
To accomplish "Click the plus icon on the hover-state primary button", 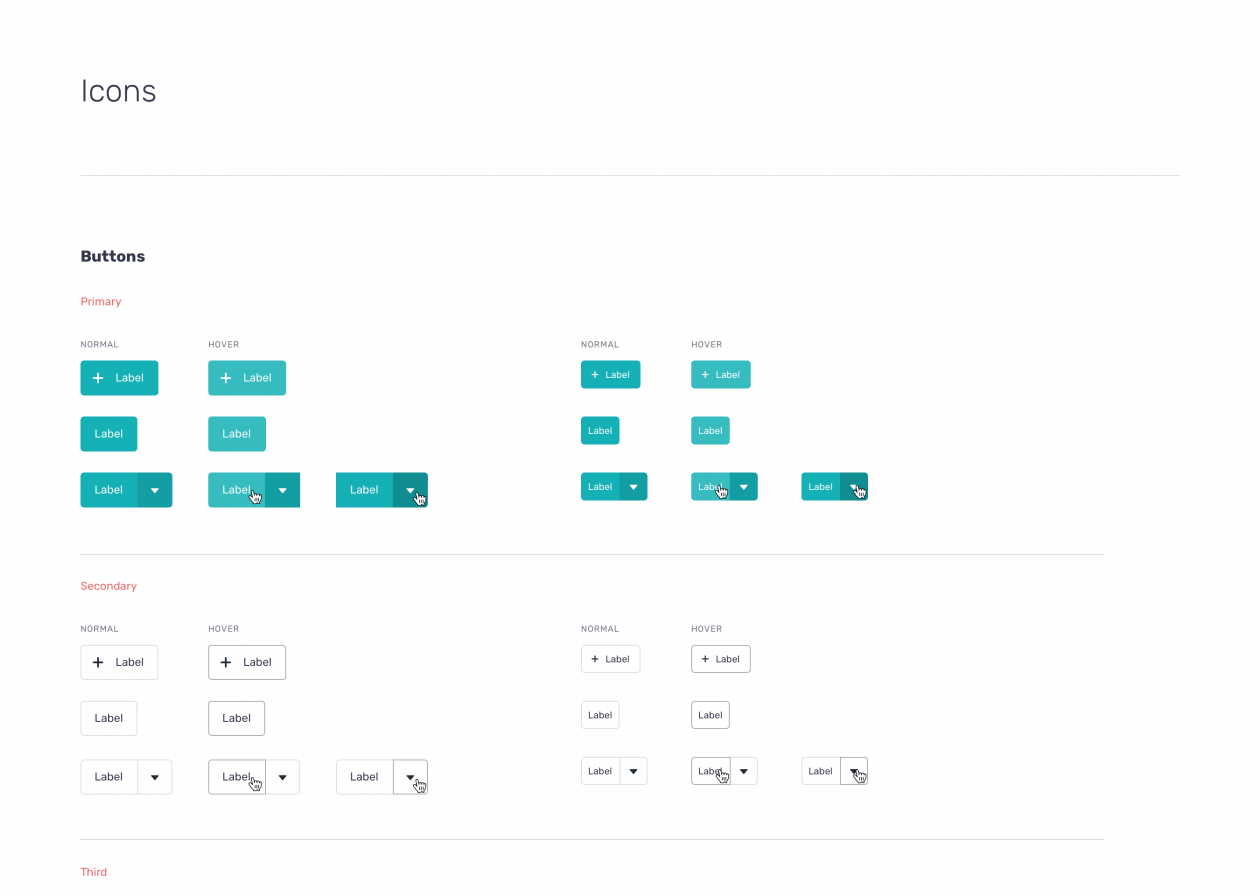I will [226, 378].
